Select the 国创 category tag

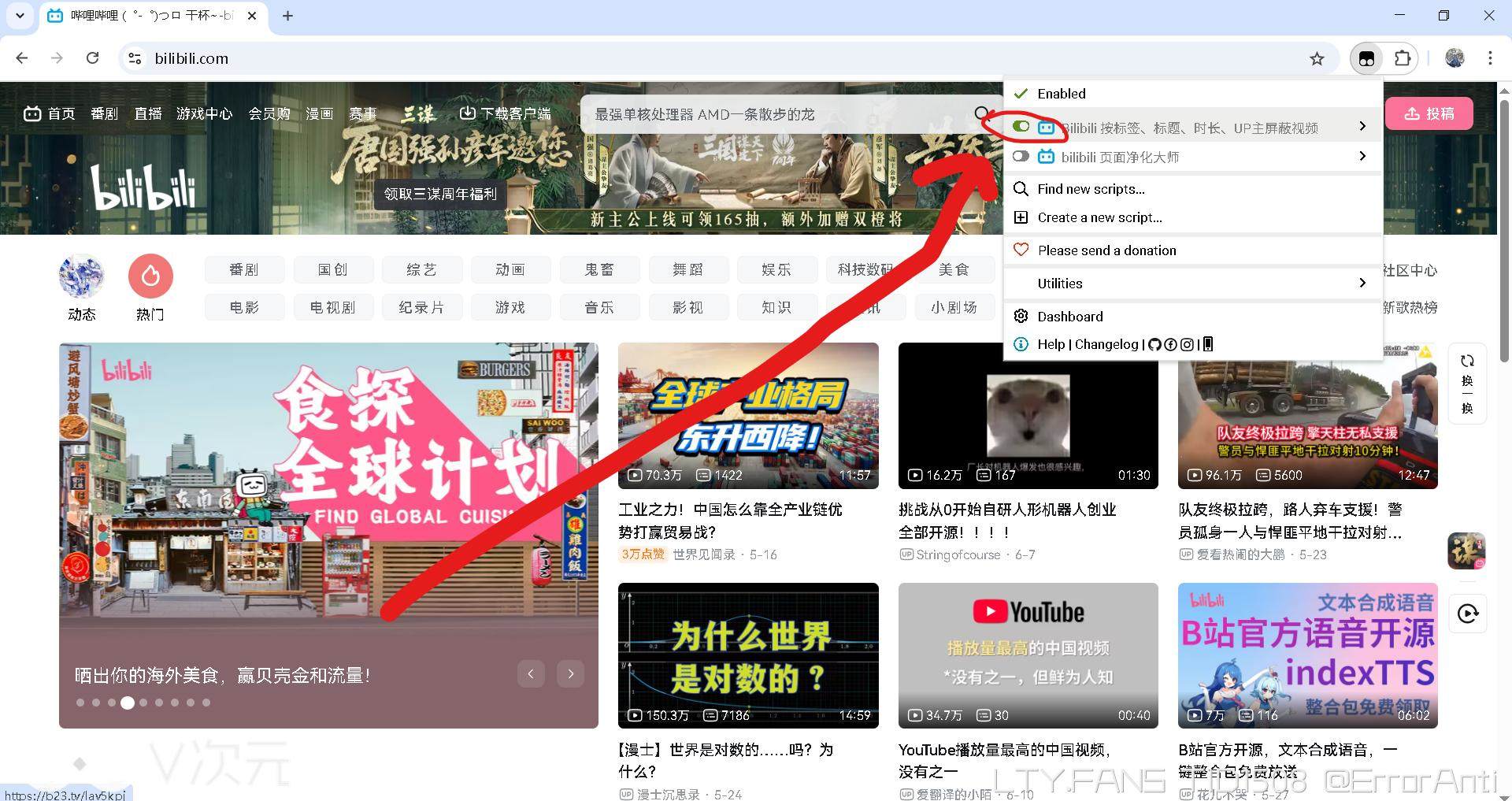(333, 269)
